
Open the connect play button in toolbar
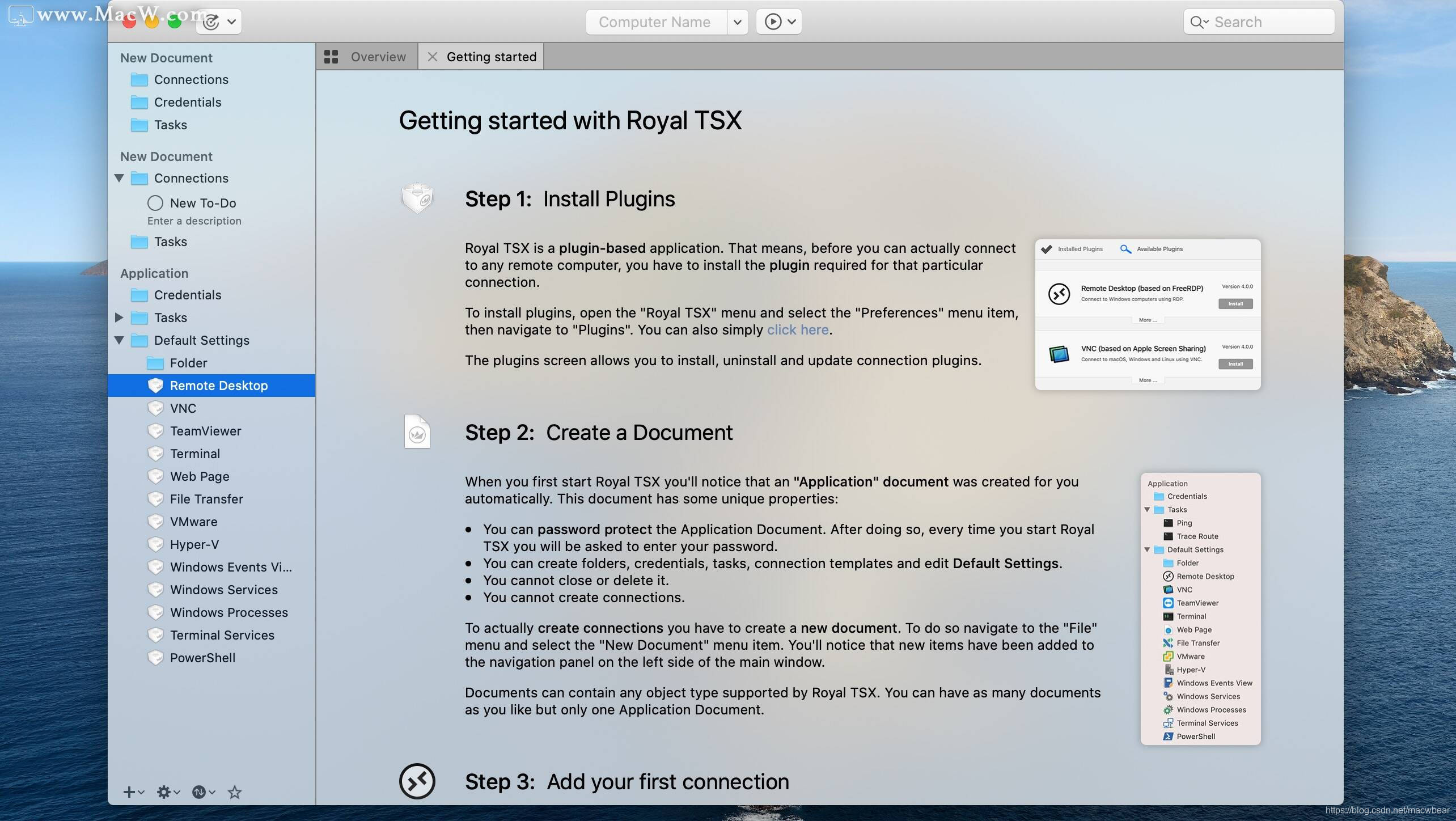(772, 22)
